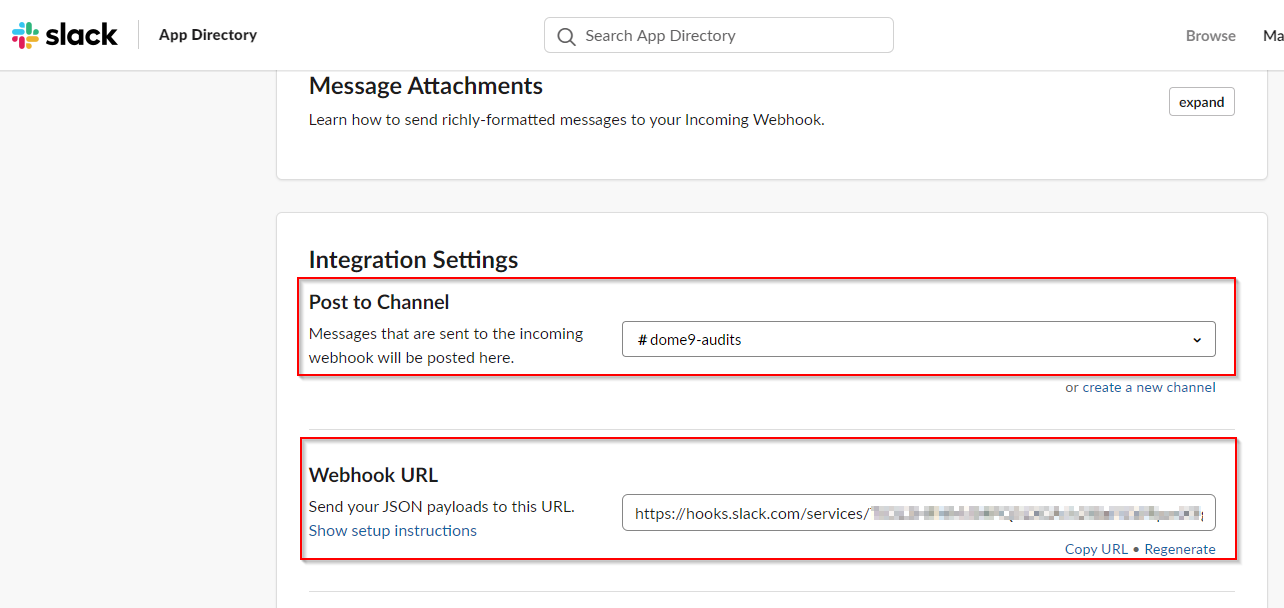Click the search magnifier icon
This screenshot has width=1284, height=608.
click(567, 36)
